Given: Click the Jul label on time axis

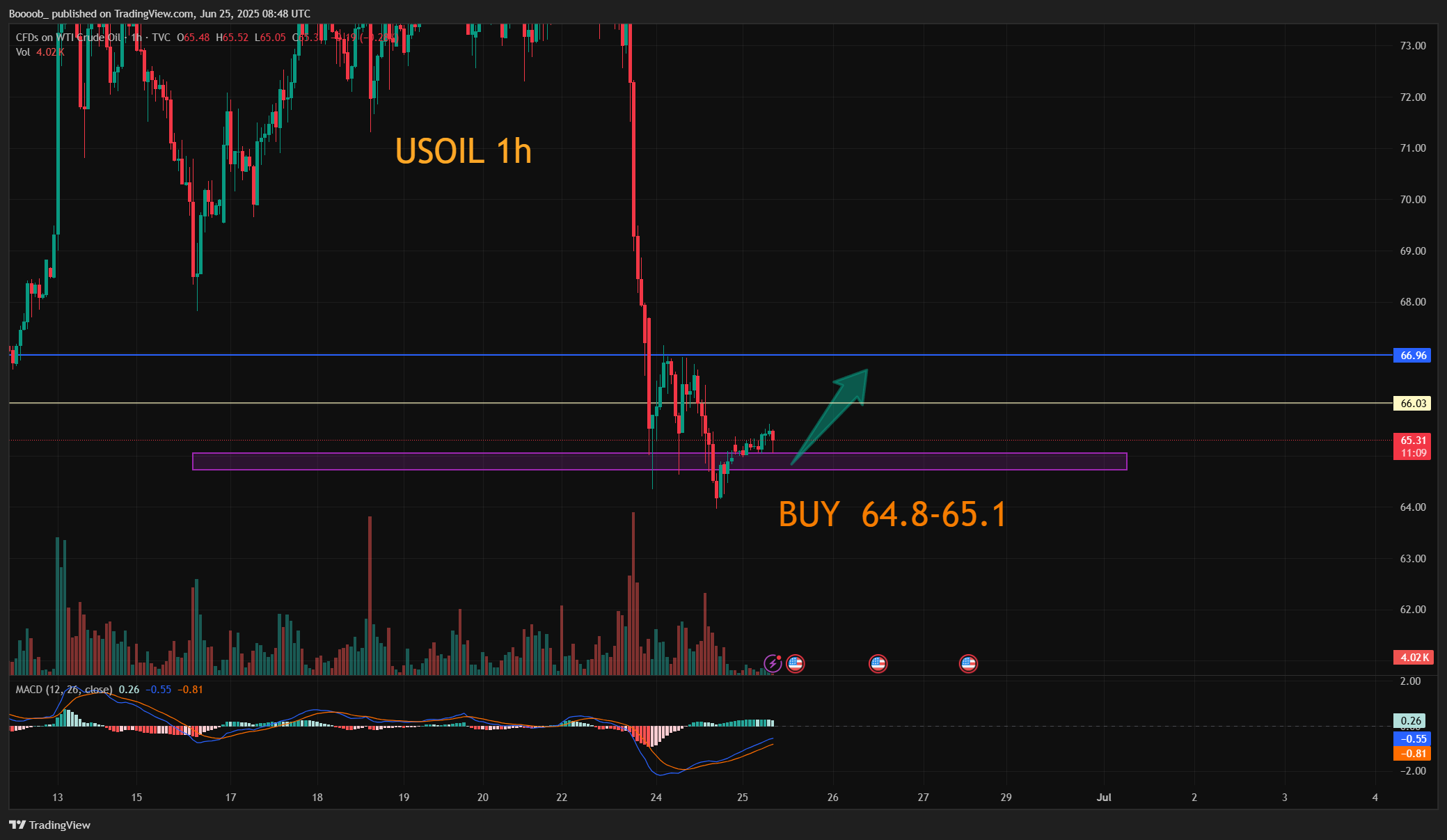Looking at the screenshot, I should pyautogui.click(x=1104, y=798).
